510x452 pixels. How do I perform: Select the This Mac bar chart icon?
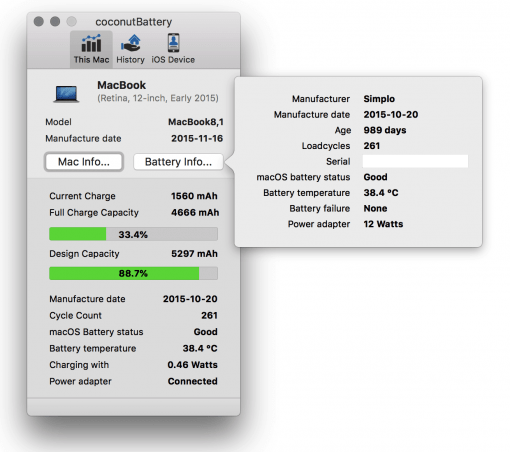(91, 43)
